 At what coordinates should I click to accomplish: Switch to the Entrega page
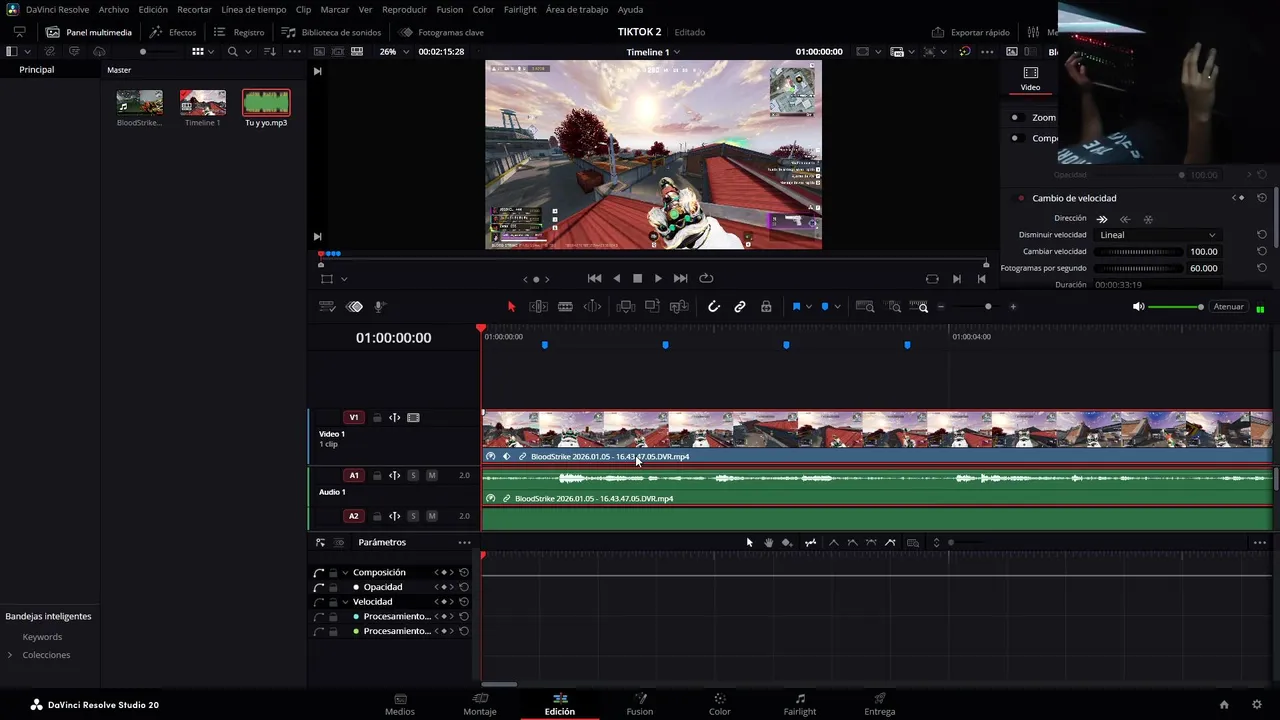[880, 704]
